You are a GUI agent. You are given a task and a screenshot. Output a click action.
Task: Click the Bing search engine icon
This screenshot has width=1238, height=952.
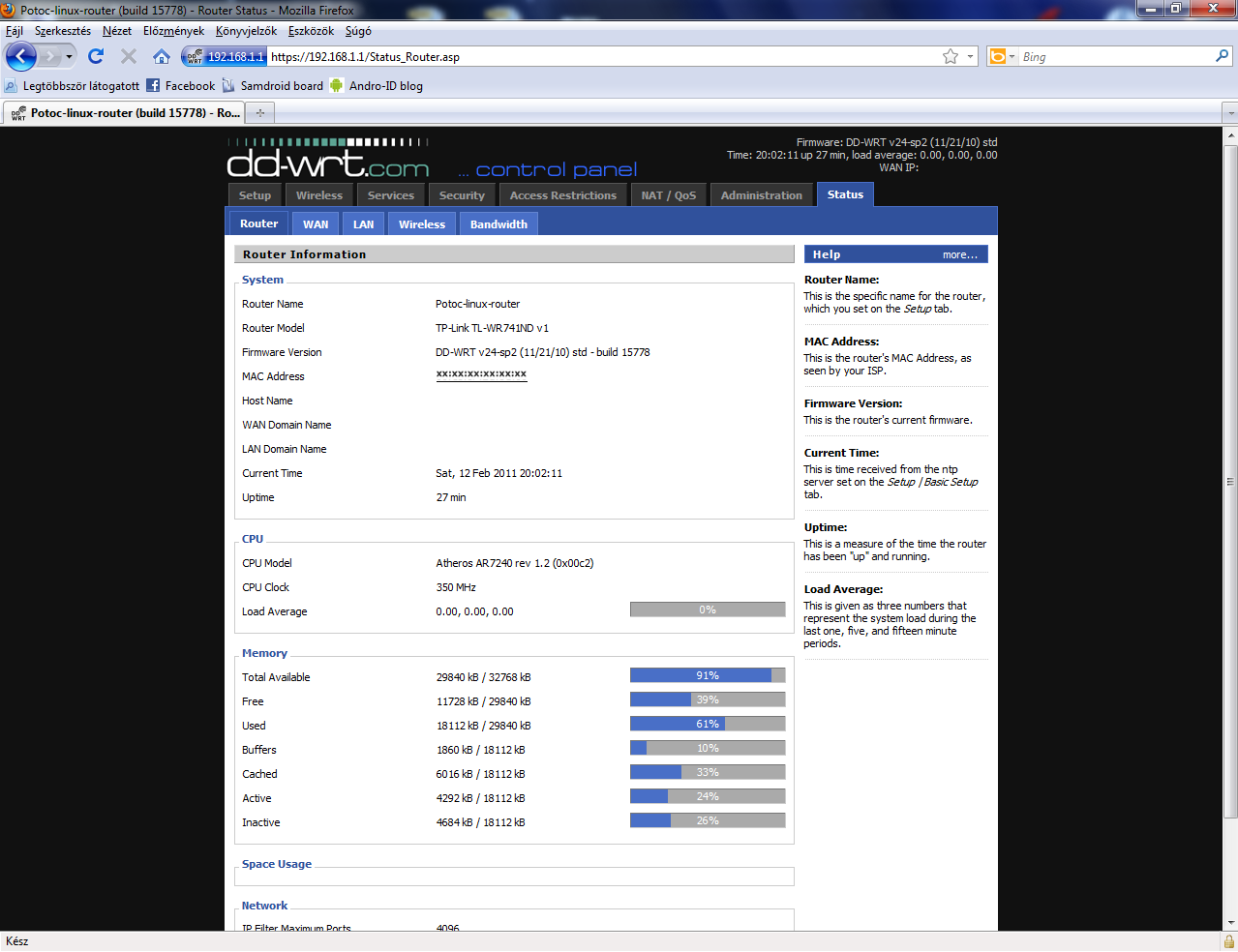coord(997,56)
